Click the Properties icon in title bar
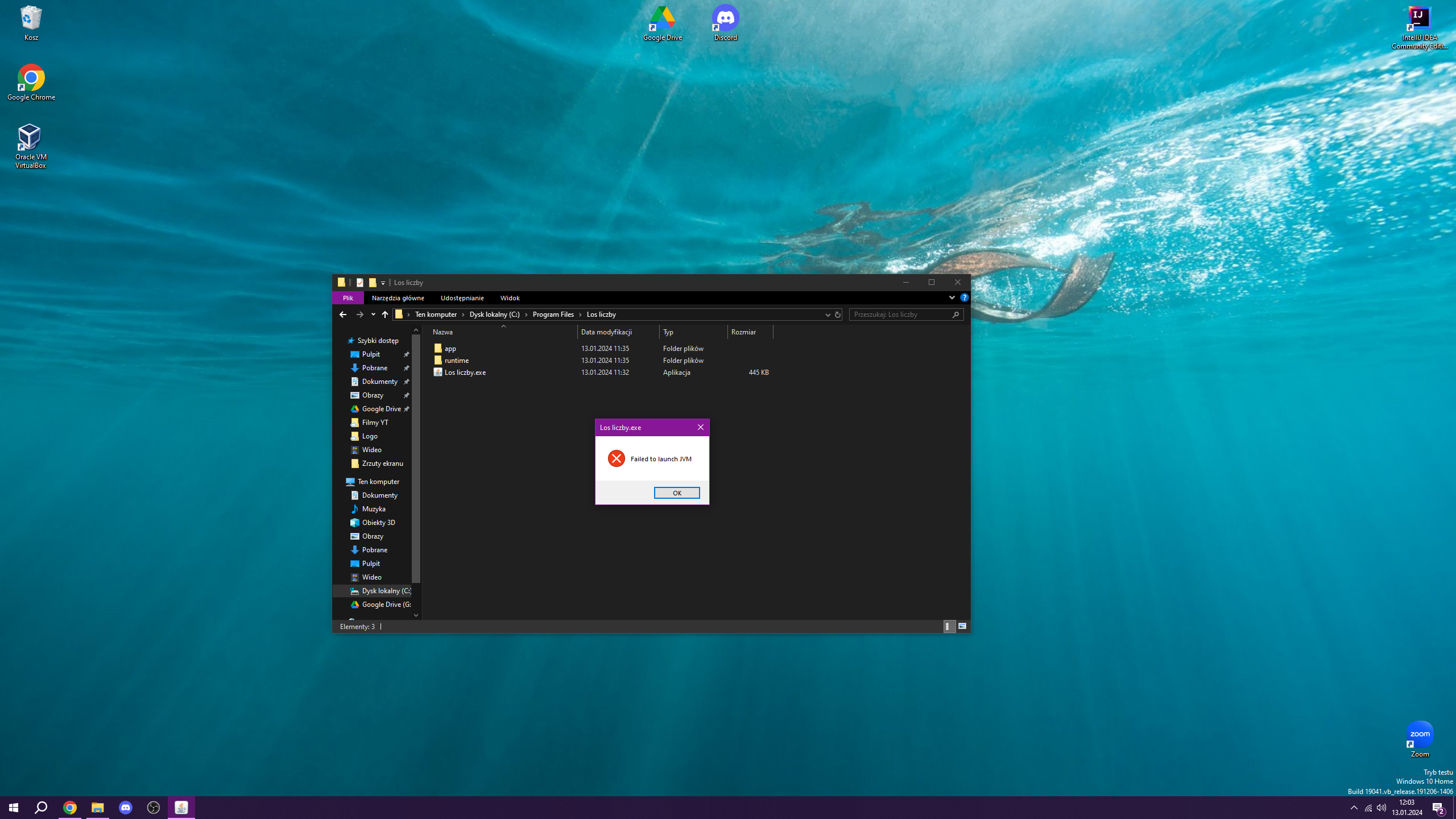The height and width of the screenshot is (819, 1456). coord(359,282)
